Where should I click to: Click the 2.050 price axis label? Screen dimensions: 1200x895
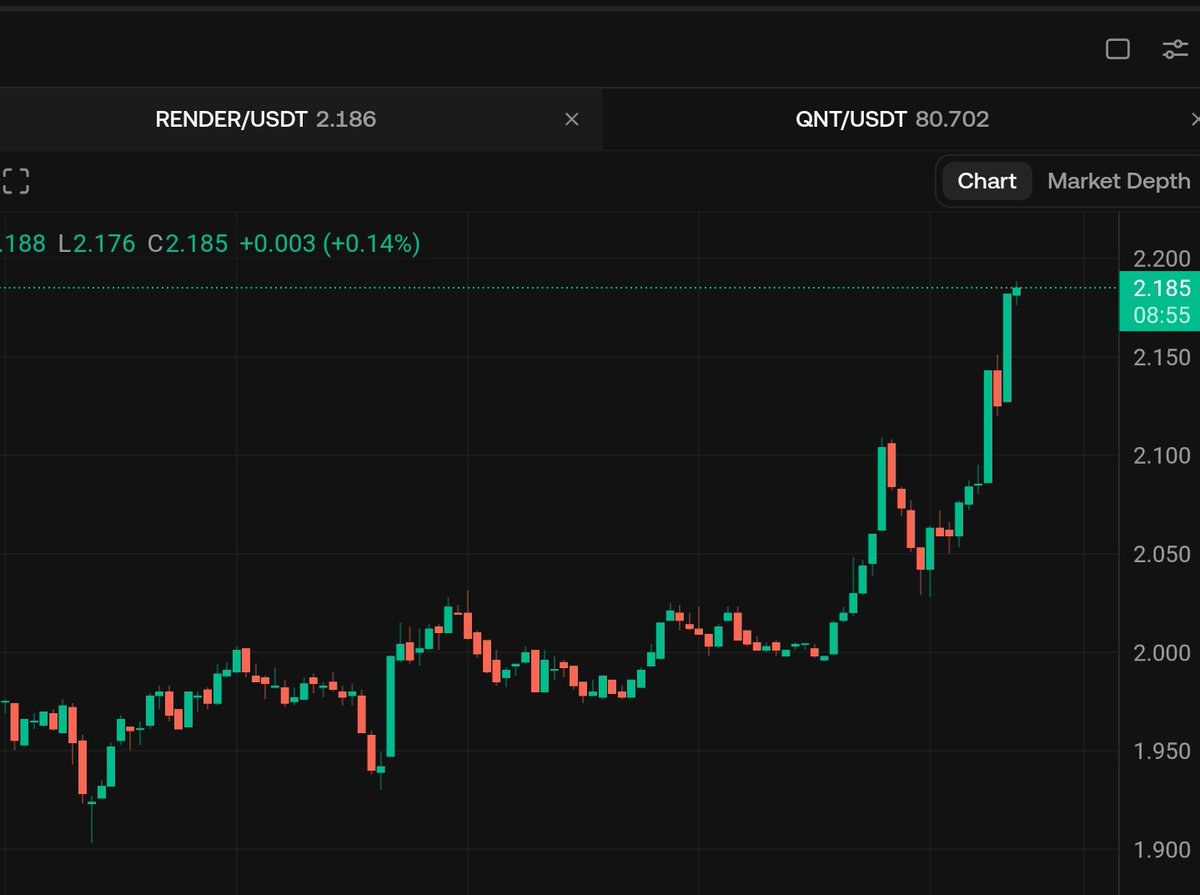[1162, 553]
